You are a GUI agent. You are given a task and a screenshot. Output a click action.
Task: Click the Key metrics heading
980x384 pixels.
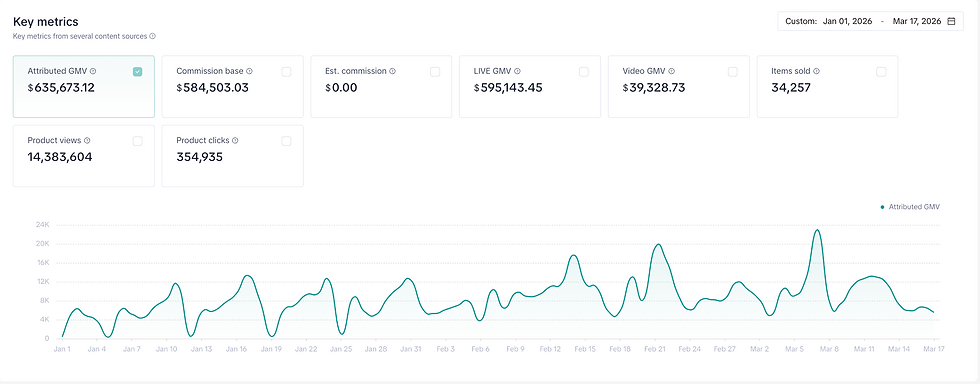click(x=46, y=22)
